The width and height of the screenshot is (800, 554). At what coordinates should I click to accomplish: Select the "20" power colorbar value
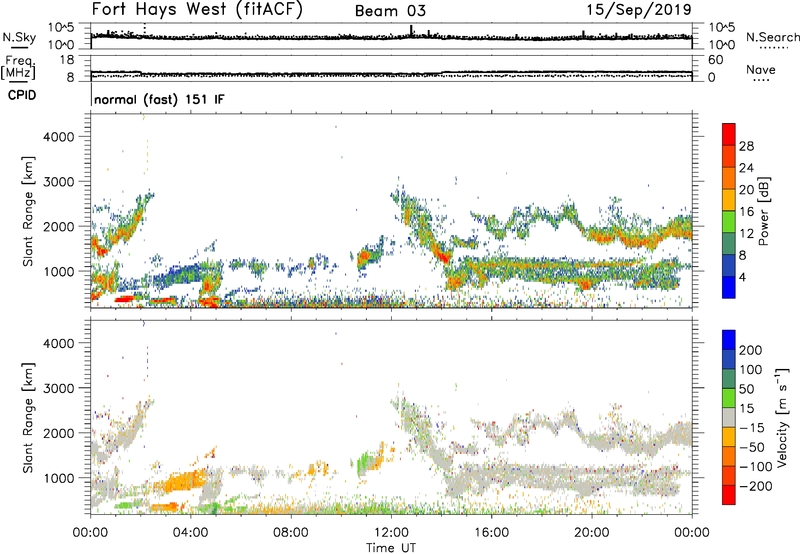click(x=746, y=190)
